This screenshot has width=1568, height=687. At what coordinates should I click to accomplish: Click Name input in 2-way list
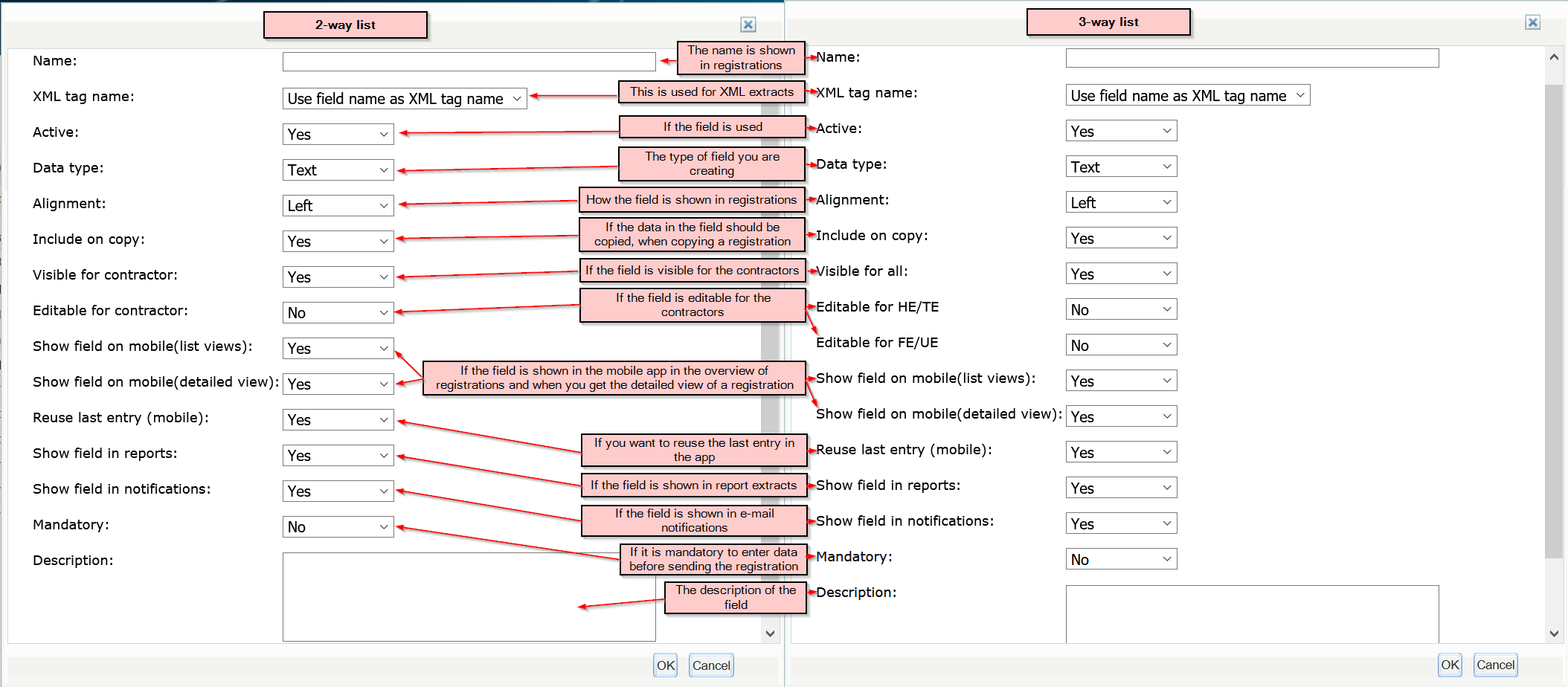[469, 61]
